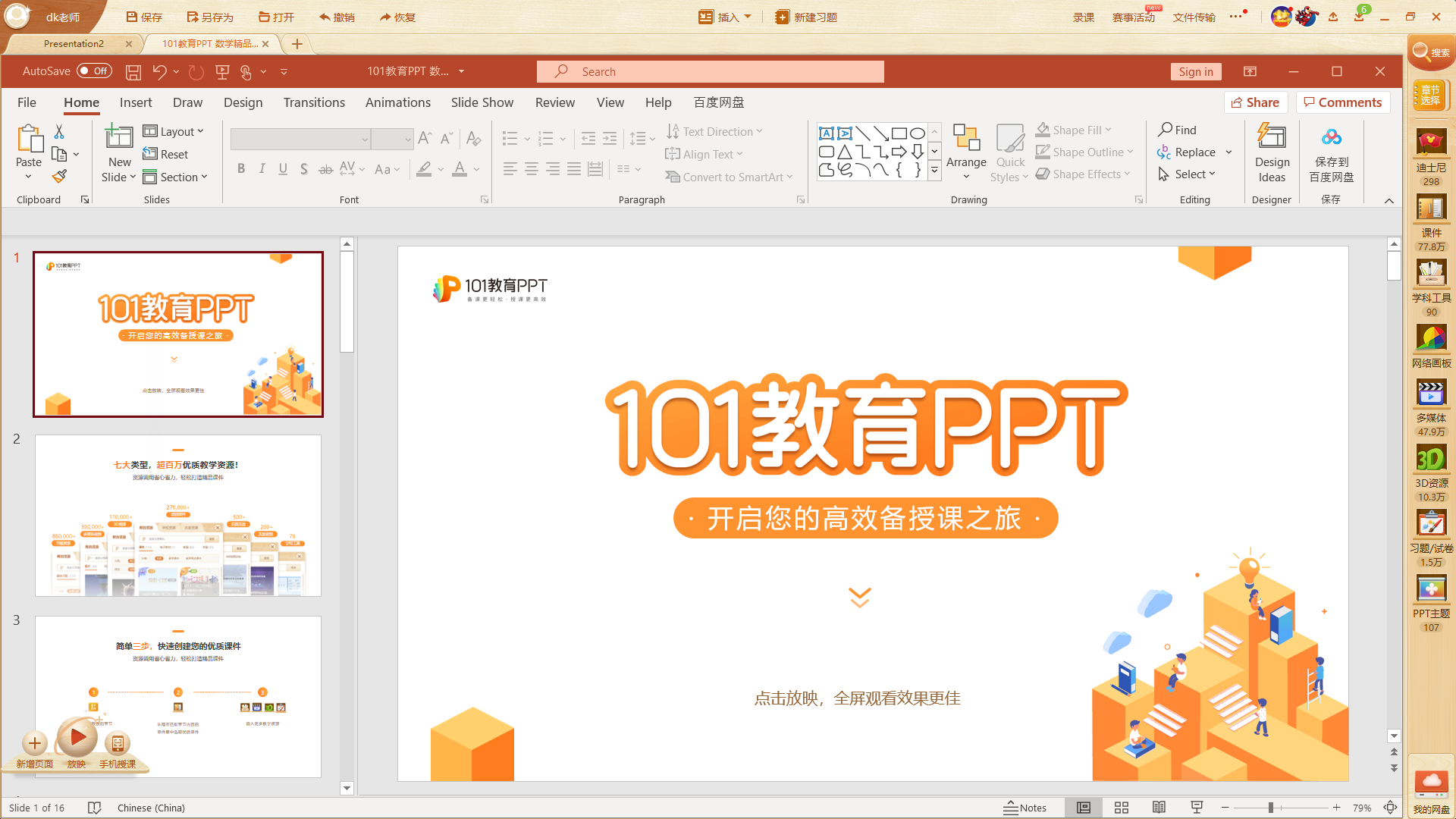Click the Increase Indent icon
Viewport: 1456px width, 819px height.
(x=610, y=138)
